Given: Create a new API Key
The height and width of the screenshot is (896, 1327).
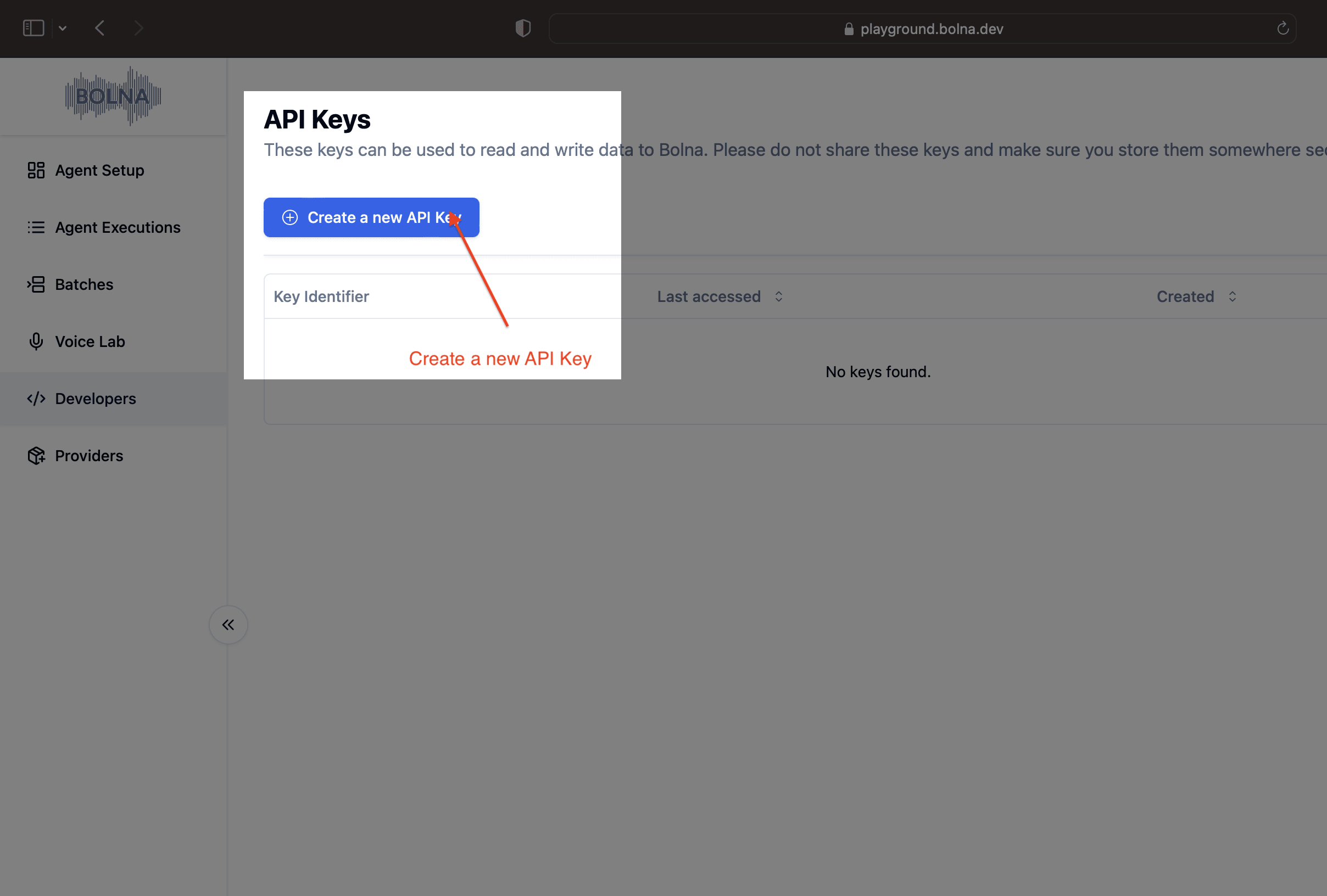Looking at the screenshot, I should point(371,217).
